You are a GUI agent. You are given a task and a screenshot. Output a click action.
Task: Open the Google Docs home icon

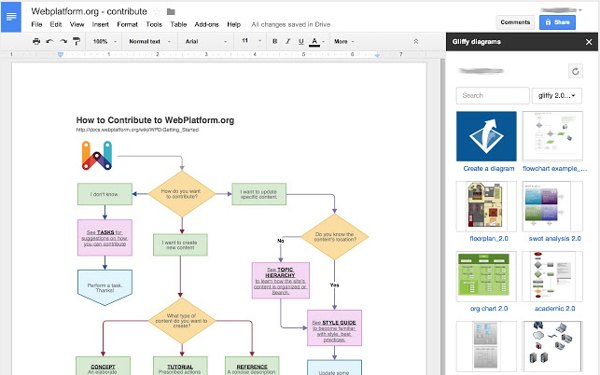point(11,17)
